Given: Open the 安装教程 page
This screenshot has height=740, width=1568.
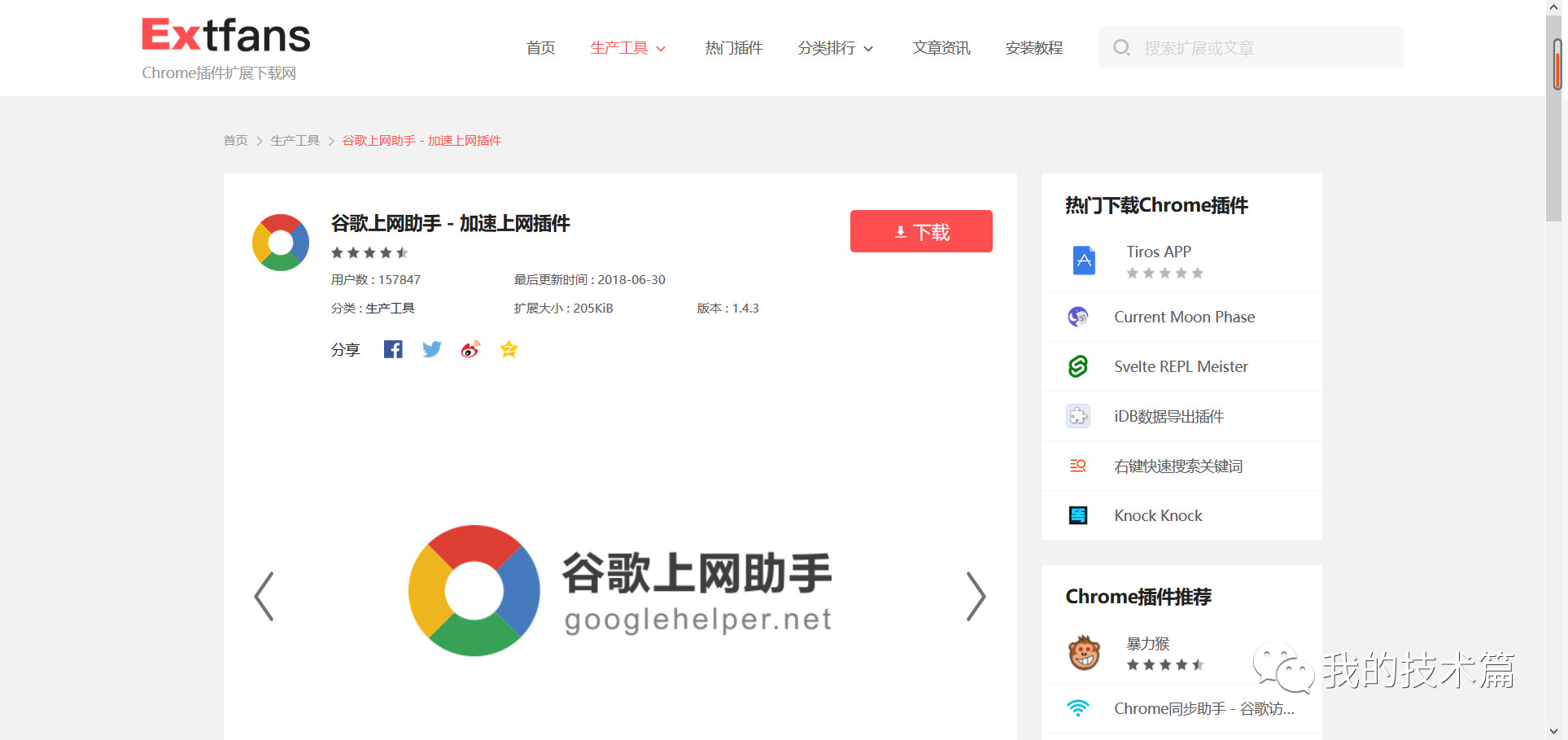Looking at the screenshot, I should 1033,47.
